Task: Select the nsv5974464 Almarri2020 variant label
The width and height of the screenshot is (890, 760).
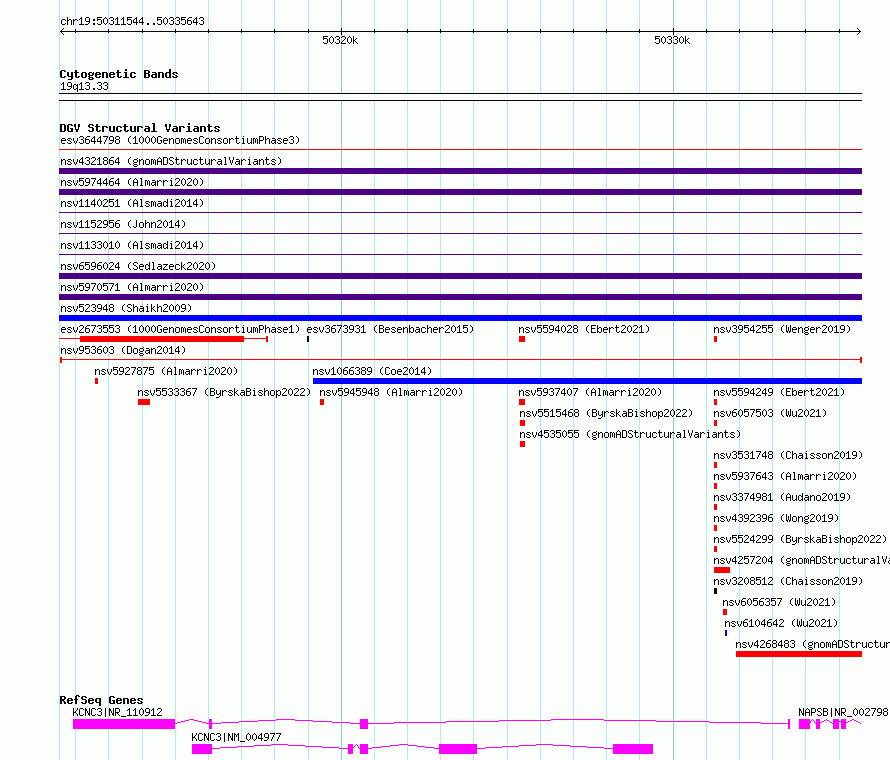Action: 132,182
